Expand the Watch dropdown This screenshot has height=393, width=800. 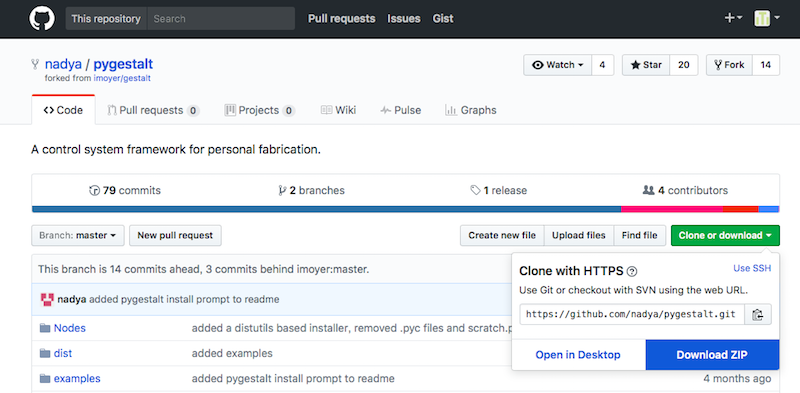pos(558,65)
